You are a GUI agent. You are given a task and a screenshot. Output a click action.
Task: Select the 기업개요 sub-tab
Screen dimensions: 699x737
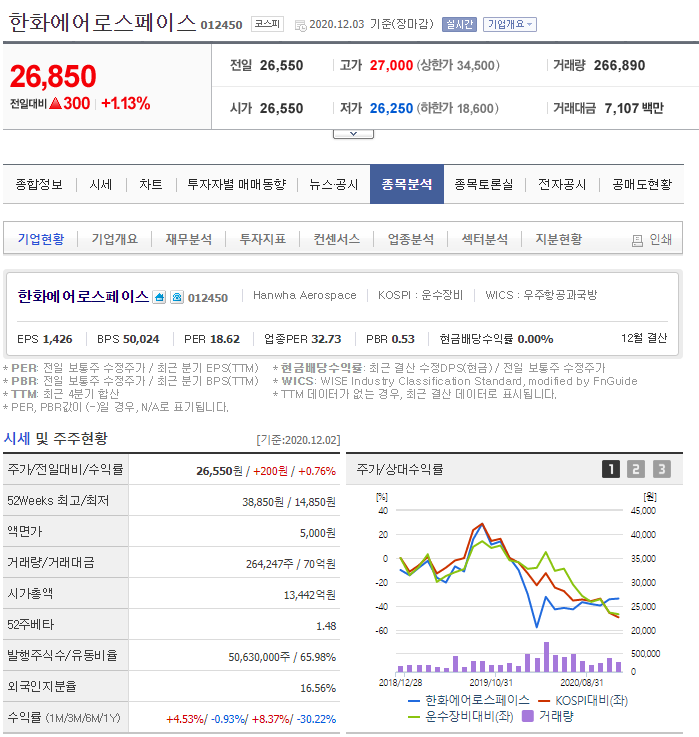click(115, 239)
